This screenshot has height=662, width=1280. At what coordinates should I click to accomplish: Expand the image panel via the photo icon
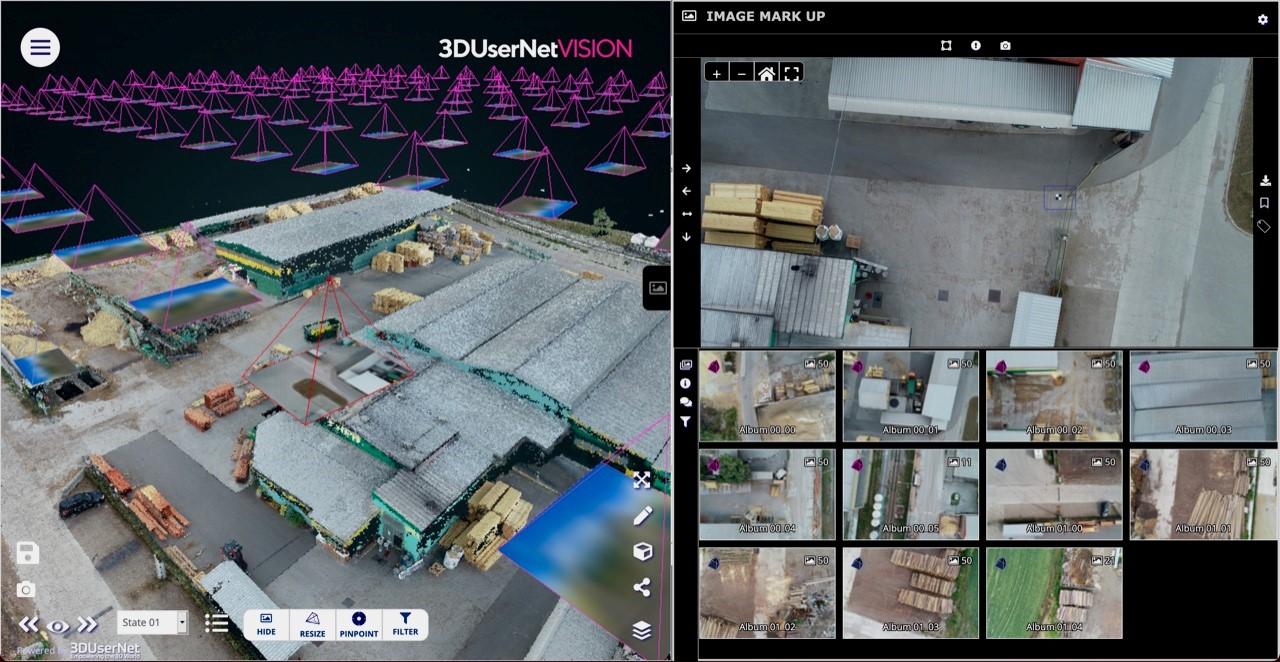tap(657, 287)
